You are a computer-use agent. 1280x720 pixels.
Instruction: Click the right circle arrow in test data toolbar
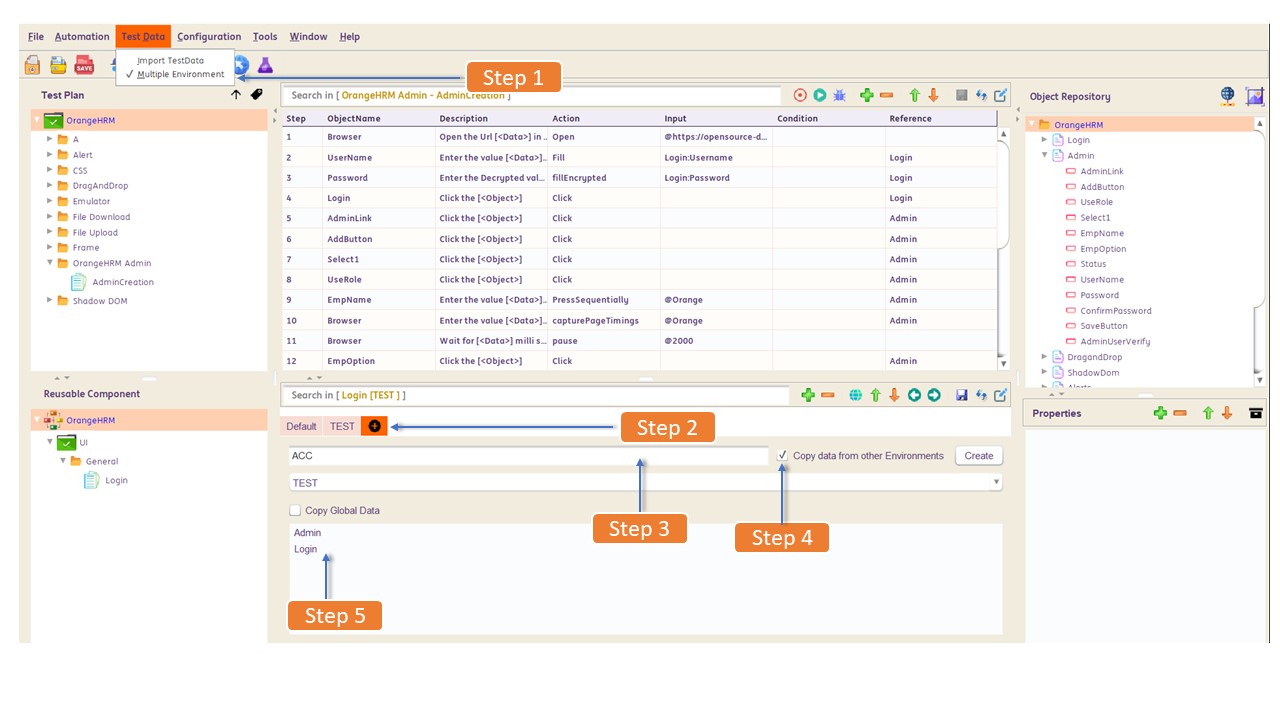pyautogui.click(x=934, y=395)
